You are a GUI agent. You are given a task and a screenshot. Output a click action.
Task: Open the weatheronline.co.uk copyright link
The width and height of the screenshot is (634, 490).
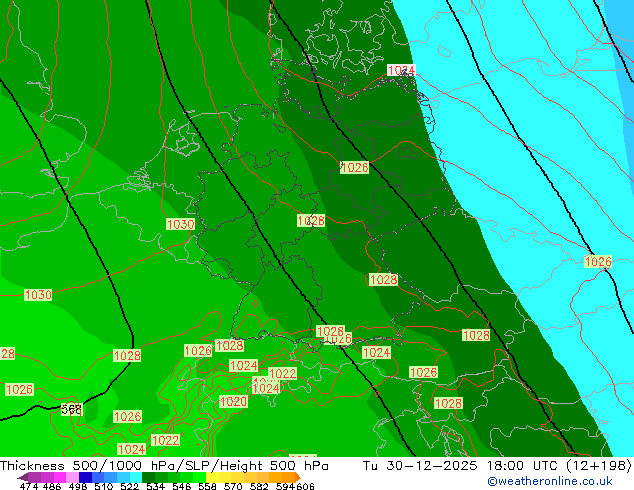click(x=549, y=481)
